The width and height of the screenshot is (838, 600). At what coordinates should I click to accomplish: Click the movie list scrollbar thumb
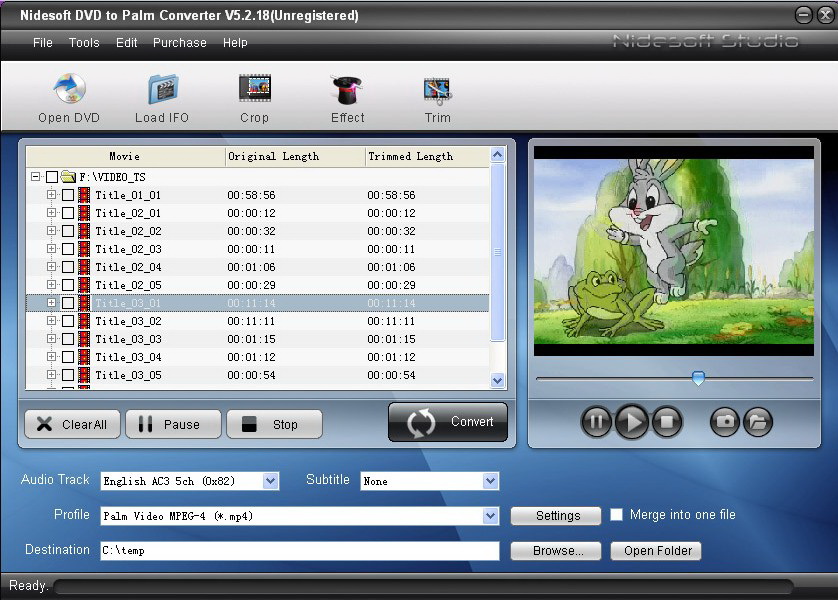coord(498,252)
